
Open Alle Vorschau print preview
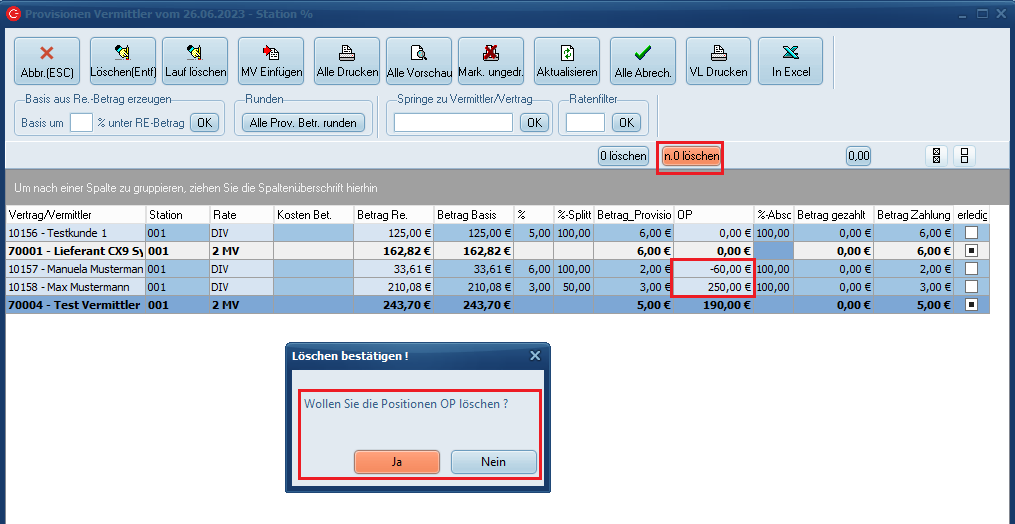click(419, 62)
